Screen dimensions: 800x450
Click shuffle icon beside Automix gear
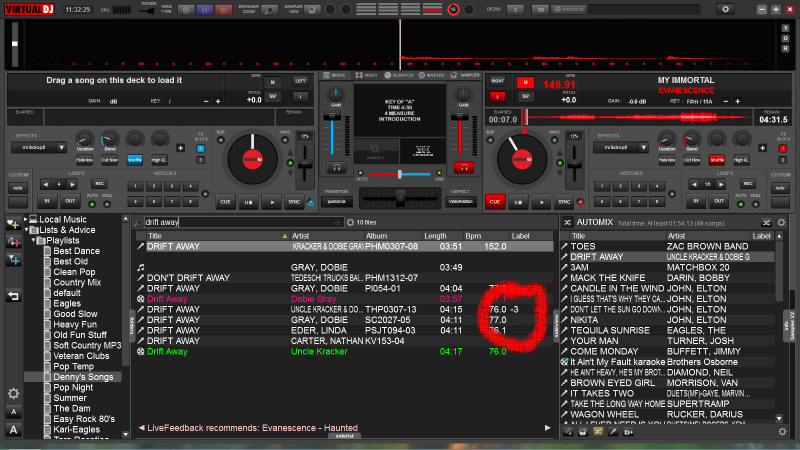coord(766,222)
